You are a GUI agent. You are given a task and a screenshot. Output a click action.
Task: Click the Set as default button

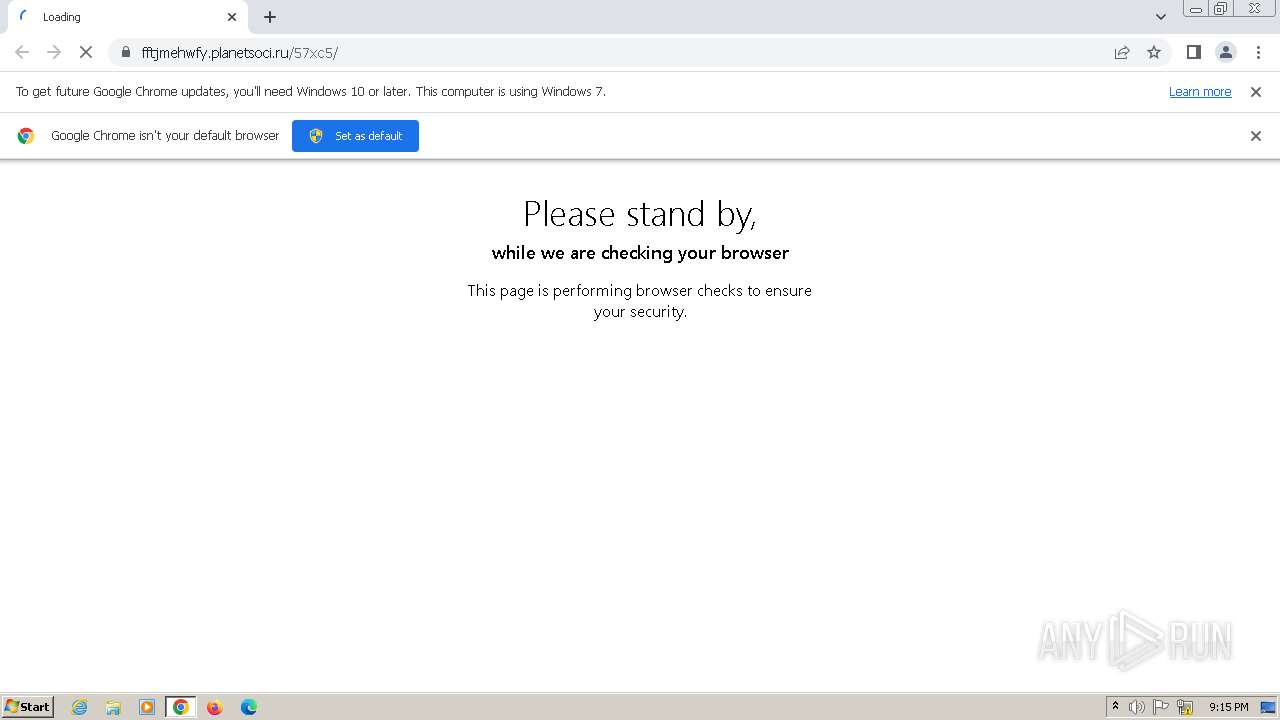click(x=355, y=136)
